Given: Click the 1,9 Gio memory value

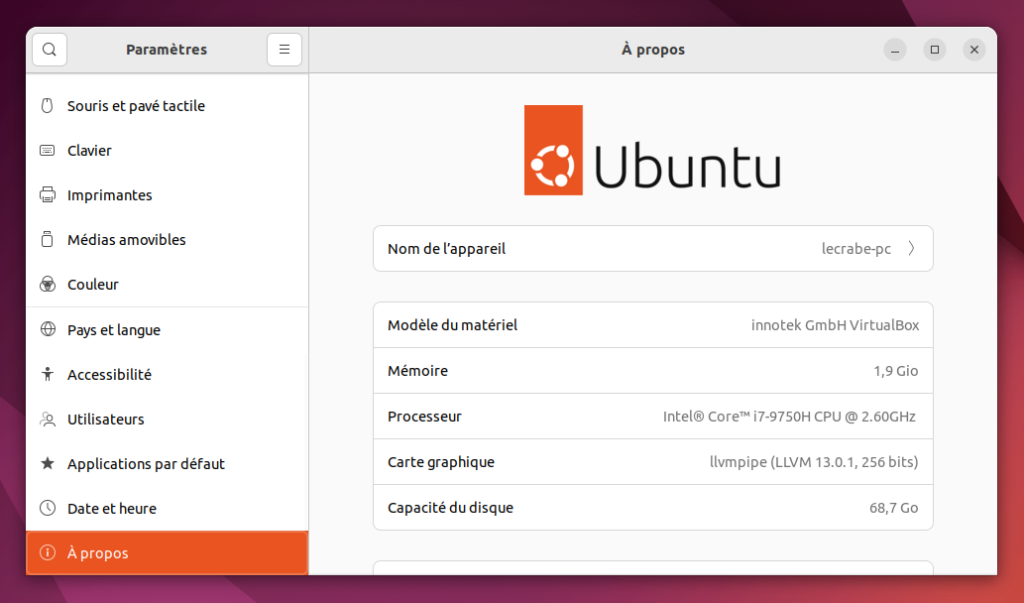Looking at the screenshot, I should (895, 371).
